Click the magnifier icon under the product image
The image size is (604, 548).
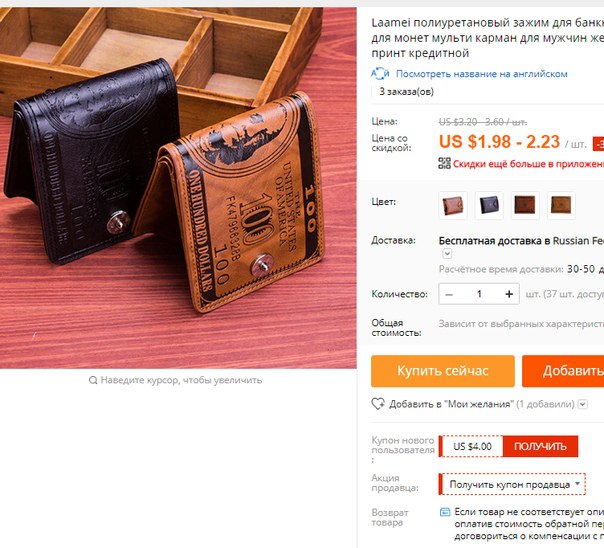point(93,380)
